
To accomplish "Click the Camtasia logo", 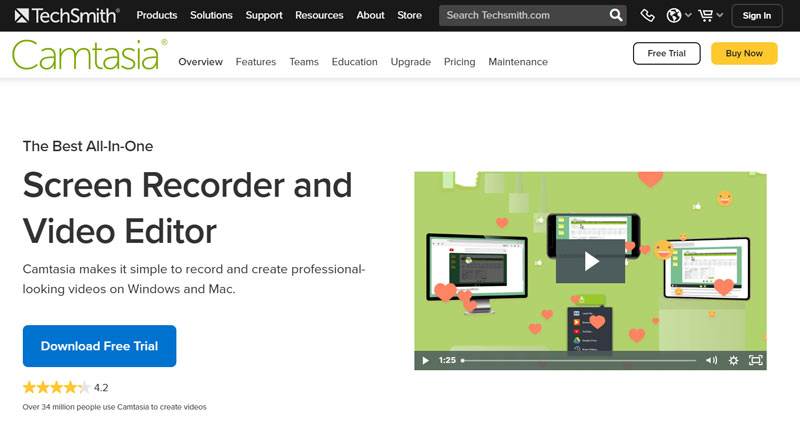I will coord(89,55).
